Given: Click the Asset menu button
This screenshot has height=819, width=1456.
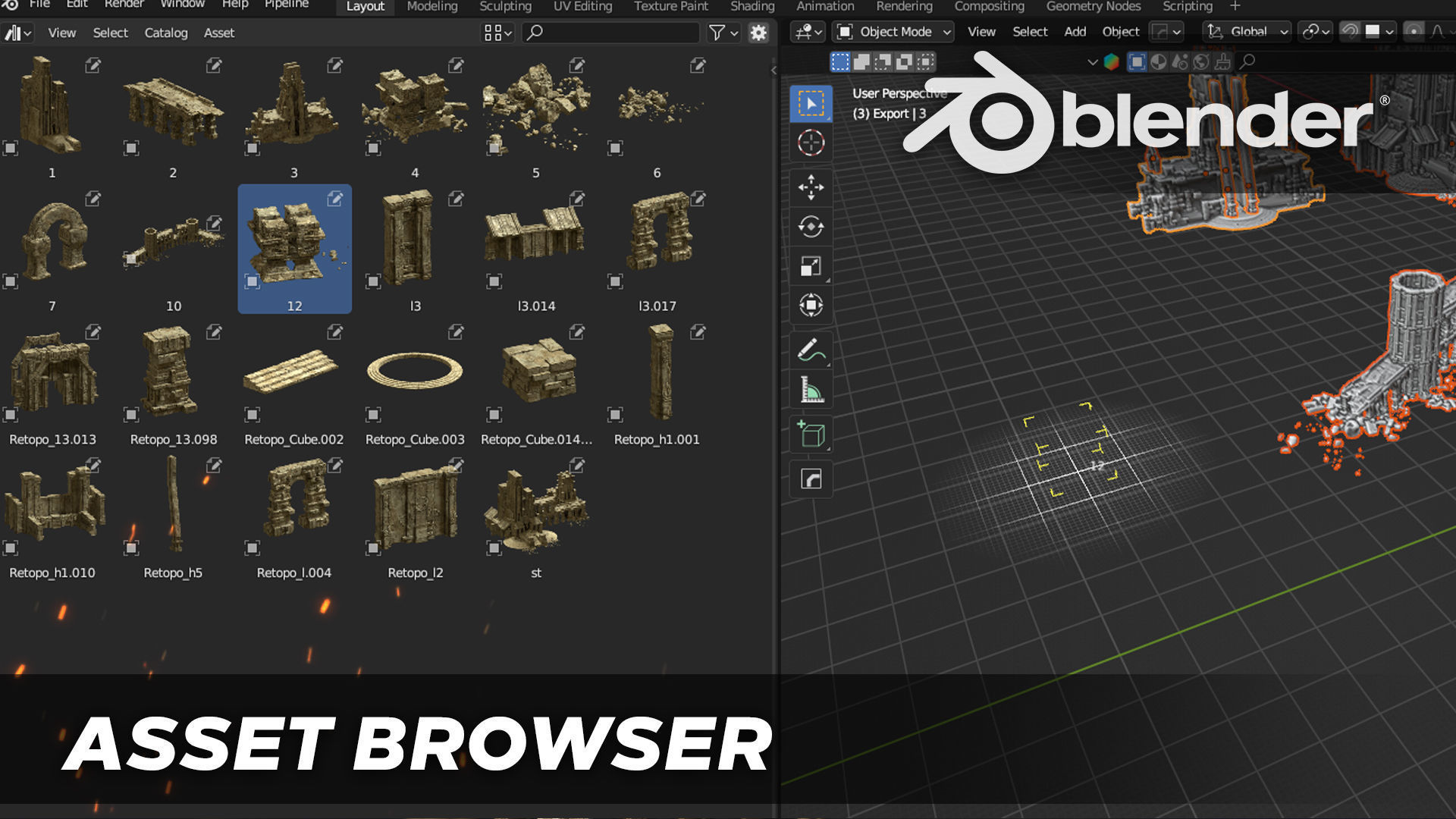Looking at the screenshot, I should coord(219,33).
